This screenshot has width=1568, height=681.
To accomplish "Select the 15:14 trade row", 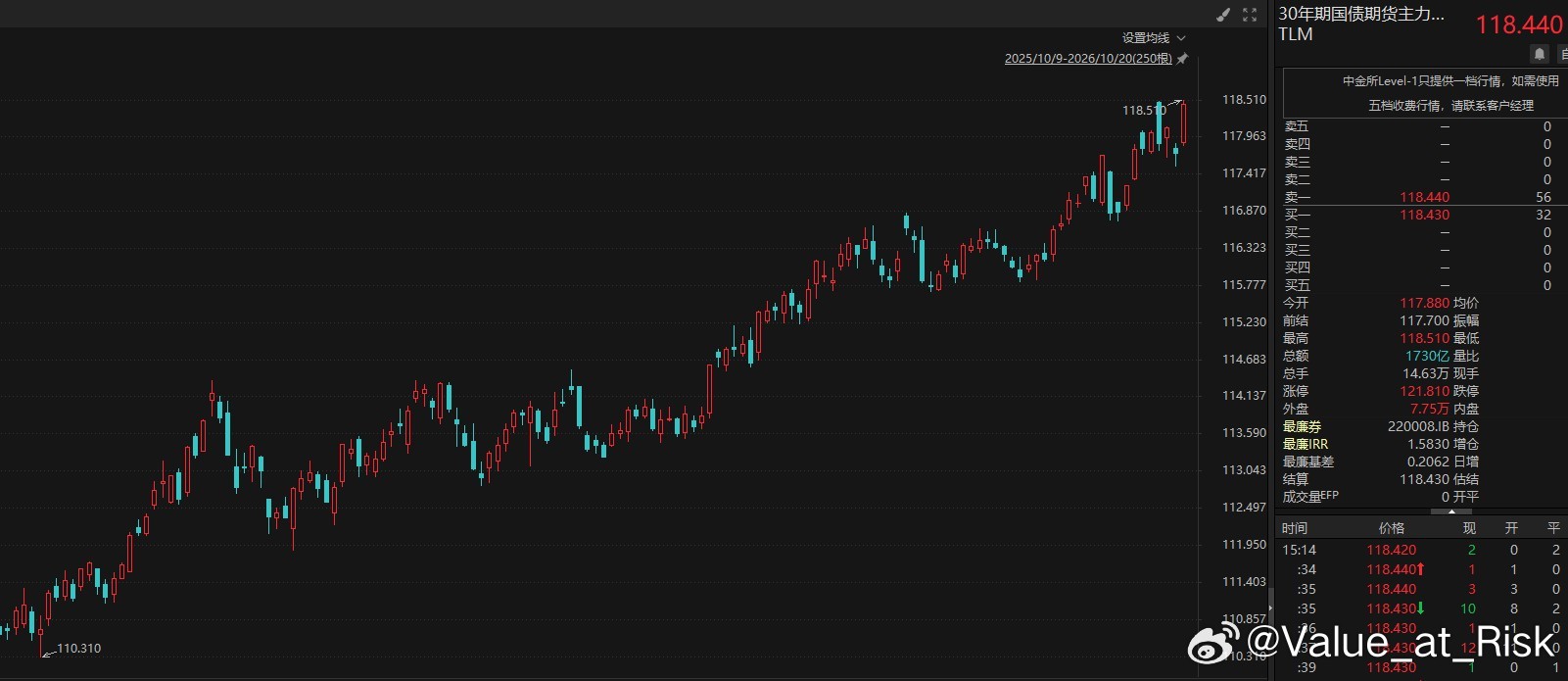I will click(1421, 550).
